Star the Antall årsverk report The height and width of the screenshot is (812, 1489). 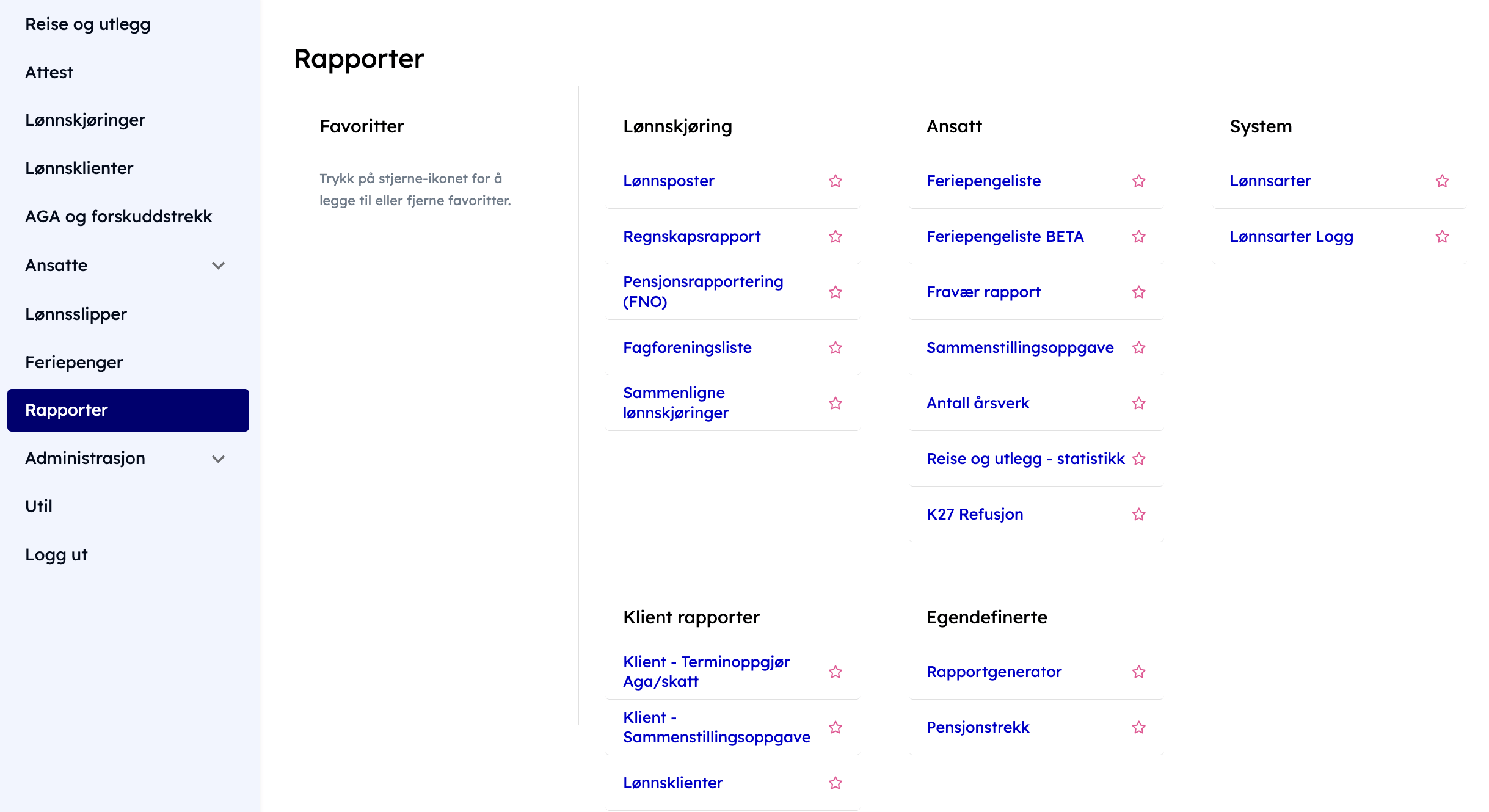point(1138,404)
